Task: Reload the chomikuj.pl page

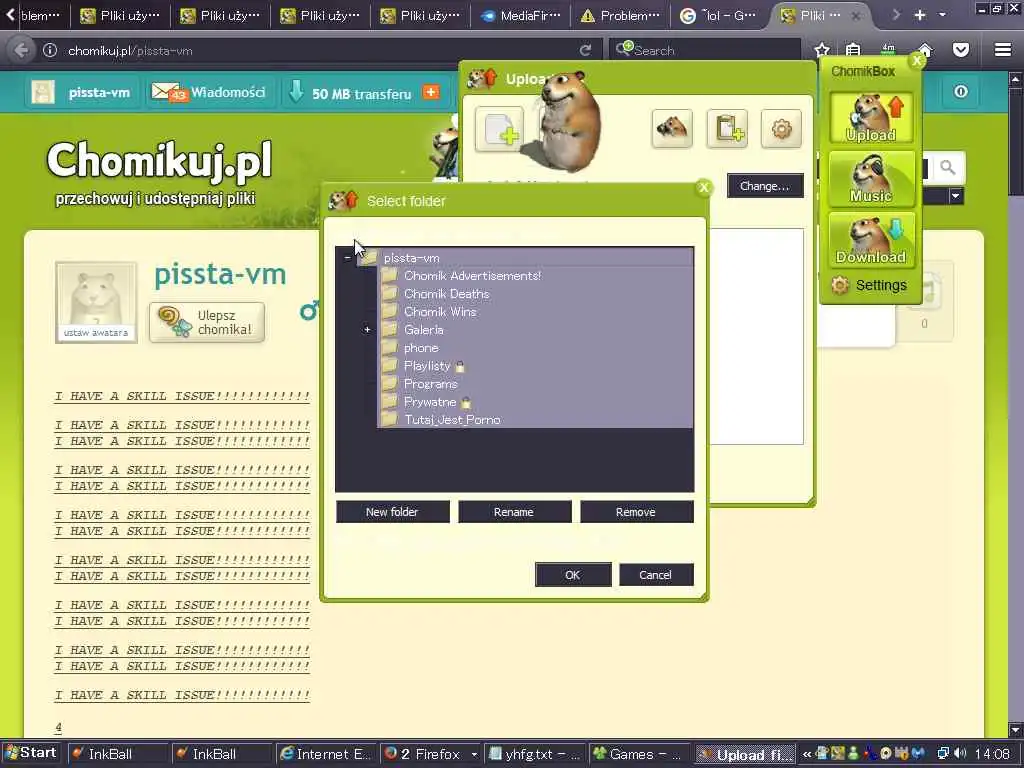Action: point(585,50)
